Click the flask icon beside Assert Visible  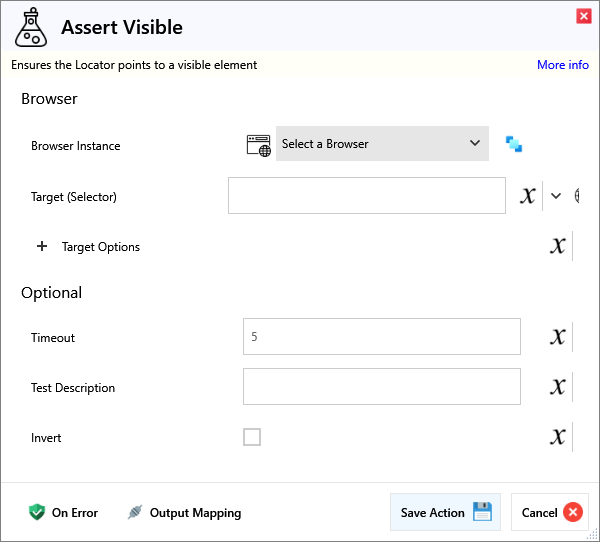[x=31, y=28]
